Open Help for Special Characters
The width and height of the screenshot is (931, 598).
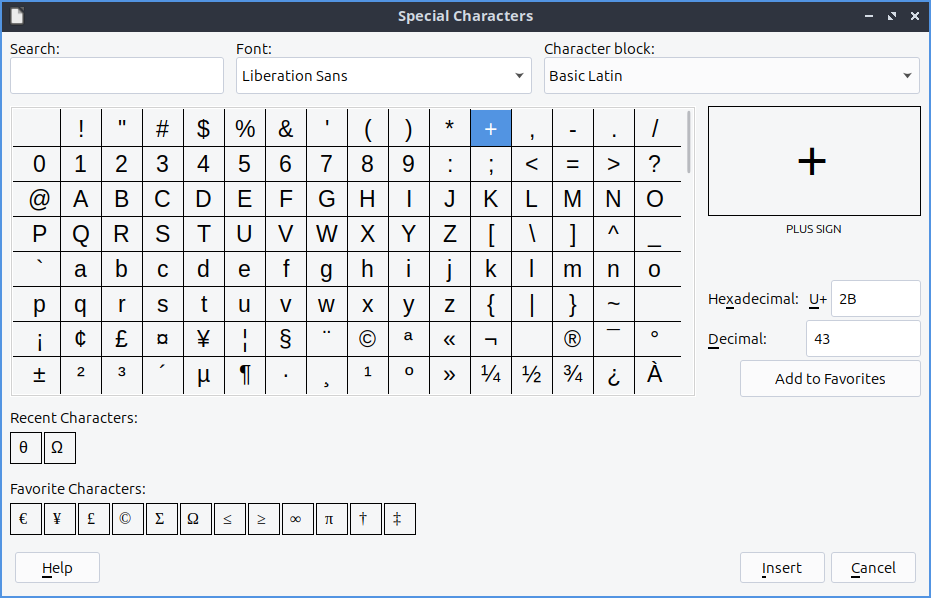click(57, 567)
